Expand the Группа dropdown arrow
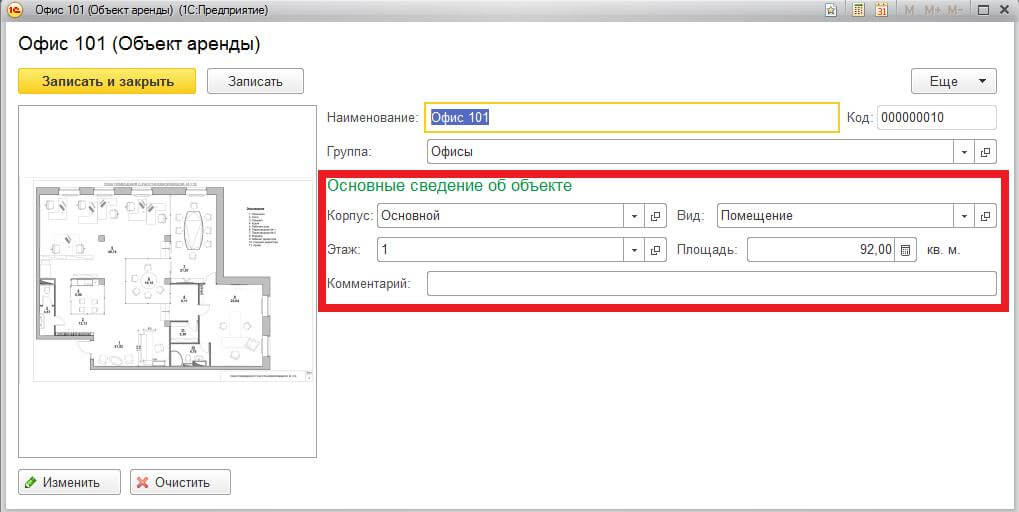 (x=964, y=152)
